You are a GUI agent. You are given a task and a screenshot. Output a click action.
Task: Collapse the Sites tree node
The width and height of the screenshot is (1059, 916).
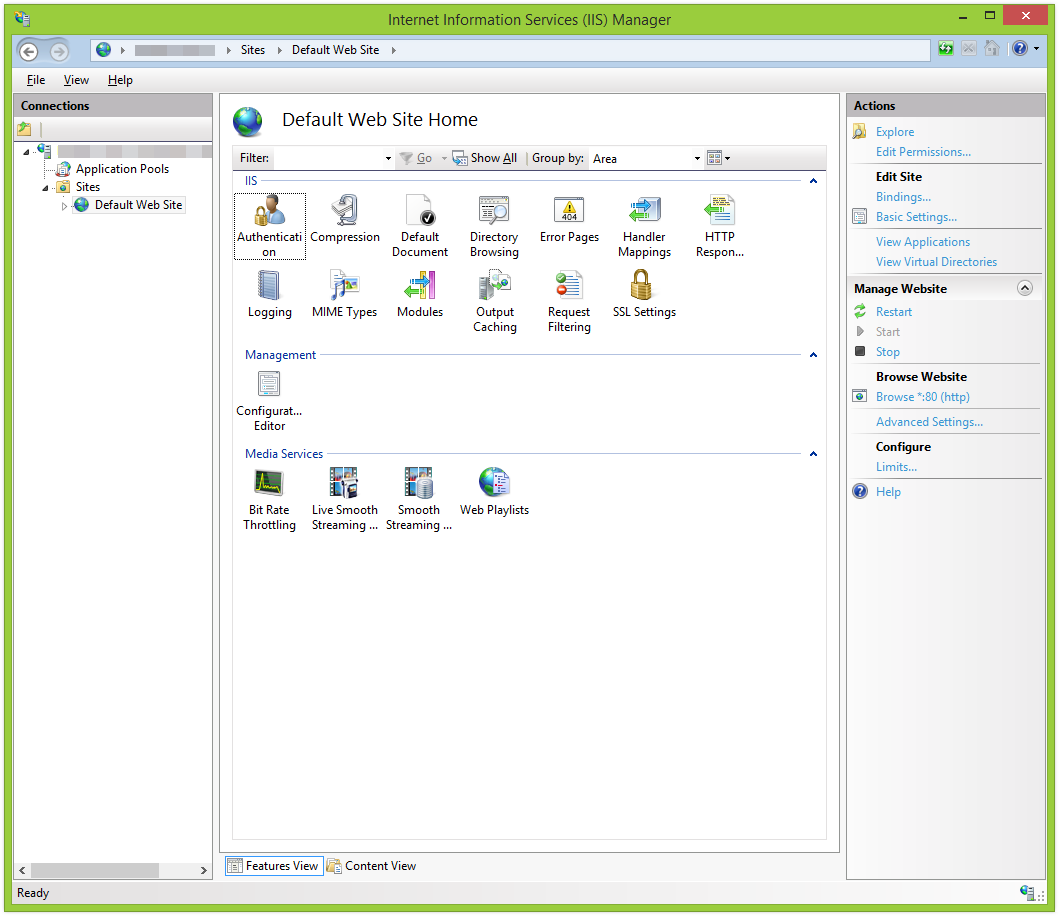[45, 188]
